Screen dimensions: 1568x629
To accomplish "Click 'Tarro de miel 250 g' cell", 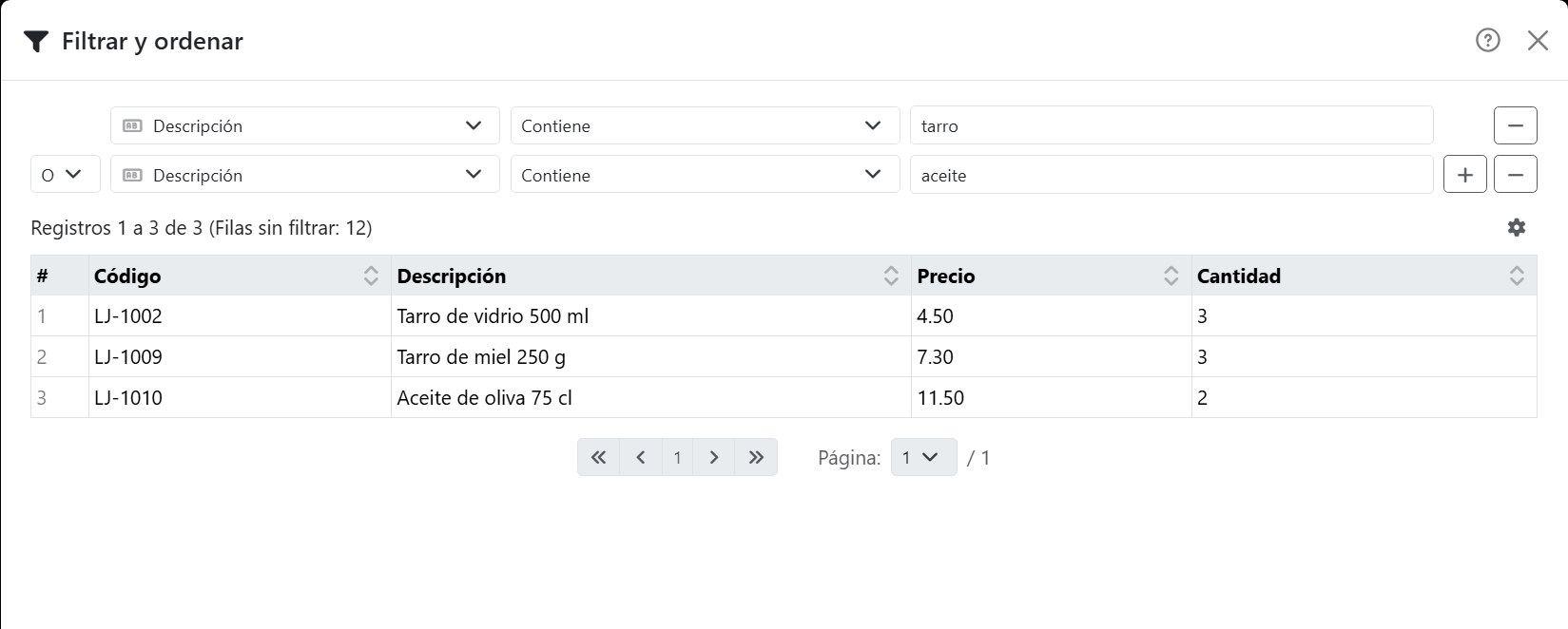I will tap(650, 357).
